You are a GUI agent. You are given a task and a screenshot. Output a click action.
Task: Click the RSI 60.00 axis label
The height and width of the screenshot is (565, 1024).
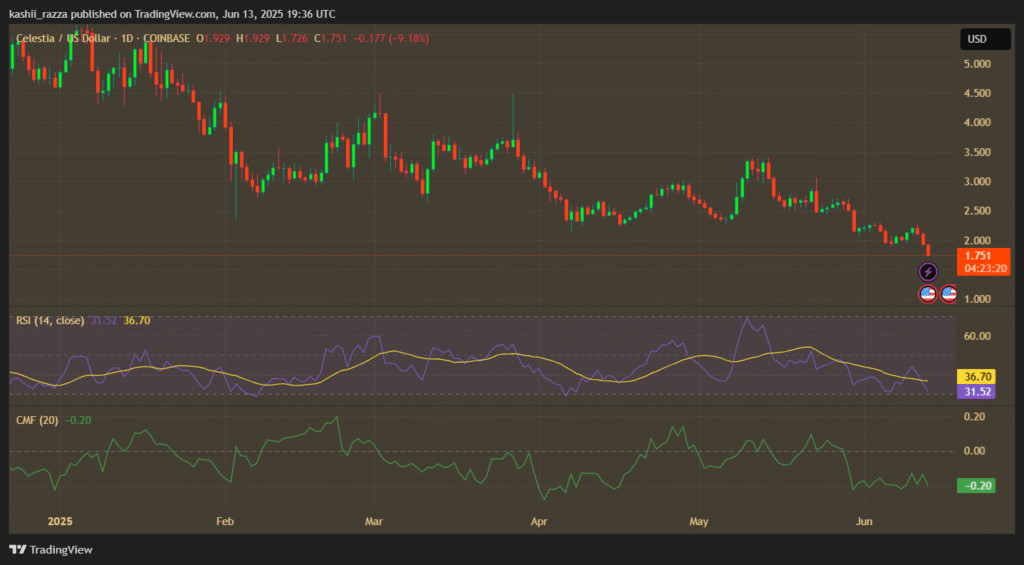click(978, 336)
